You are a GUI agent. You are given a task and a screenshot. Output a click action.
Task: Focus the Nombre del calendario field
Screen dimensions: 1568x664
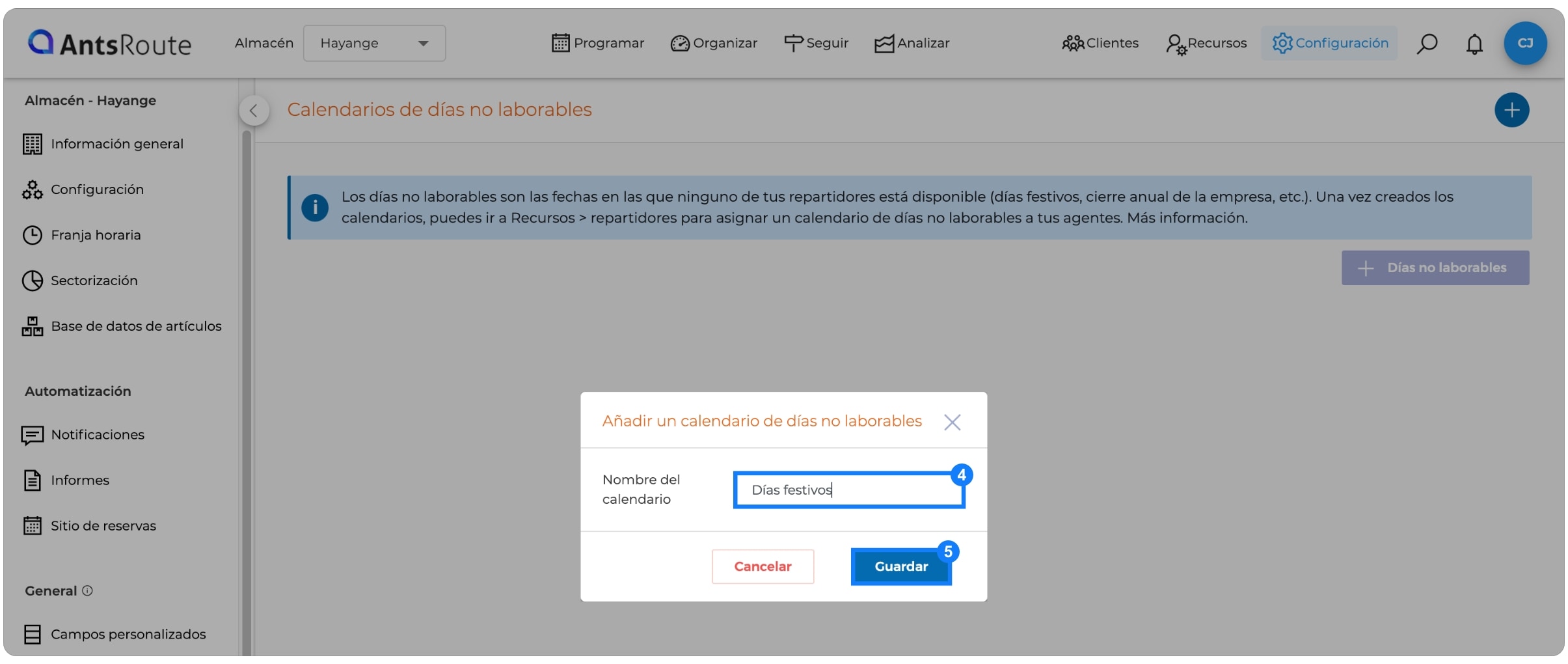pos(849,490)
